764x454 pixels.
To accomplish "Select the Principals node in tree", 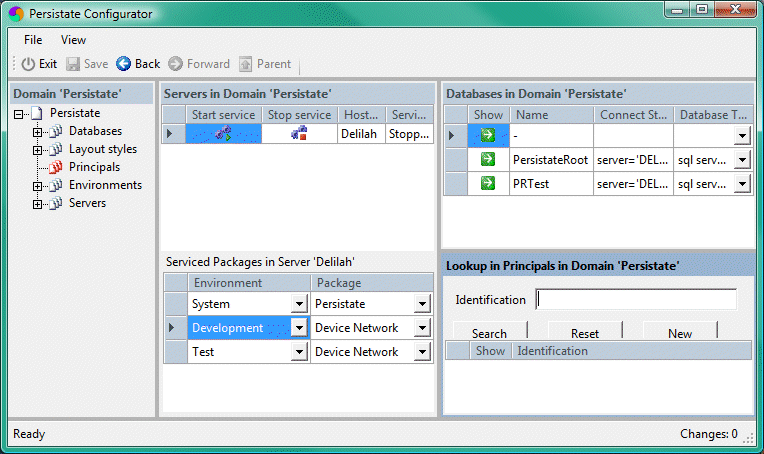I will (93, 167).
